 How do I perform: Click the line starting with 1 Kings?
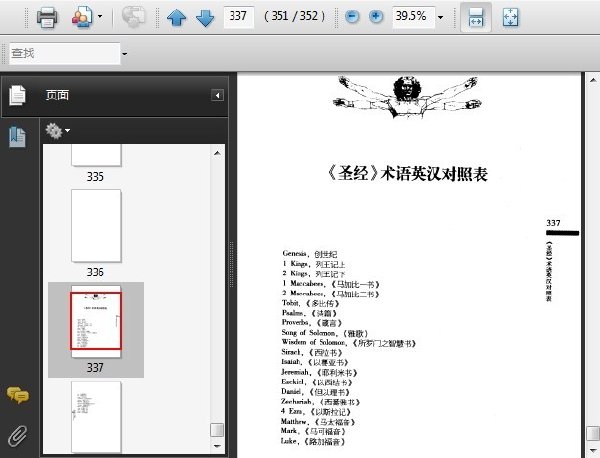(314, 264)
